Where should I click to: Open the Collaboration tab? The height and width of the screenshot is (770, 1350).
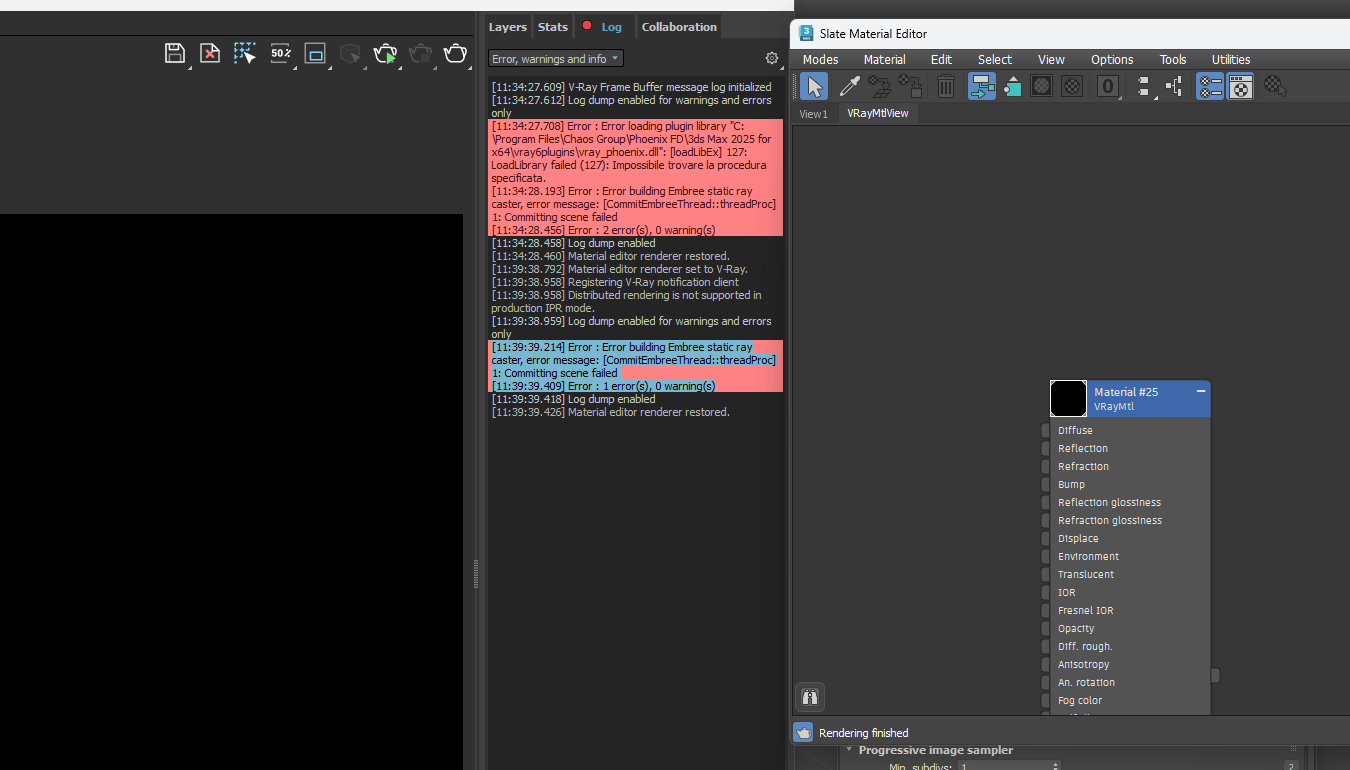(679, 27)
